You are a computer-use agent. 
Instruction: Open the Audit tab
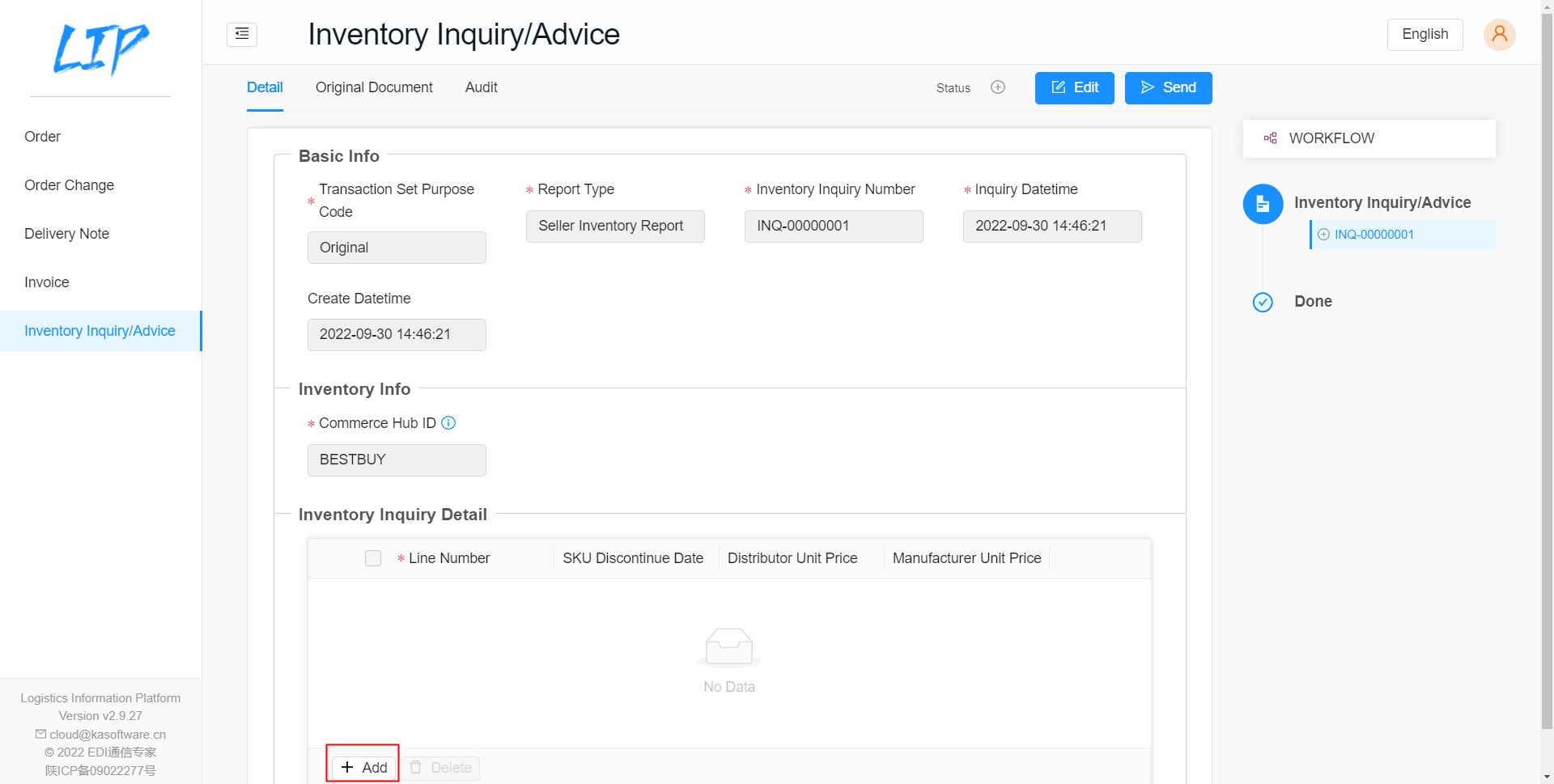pyautogui.click(x=481, y=87)
